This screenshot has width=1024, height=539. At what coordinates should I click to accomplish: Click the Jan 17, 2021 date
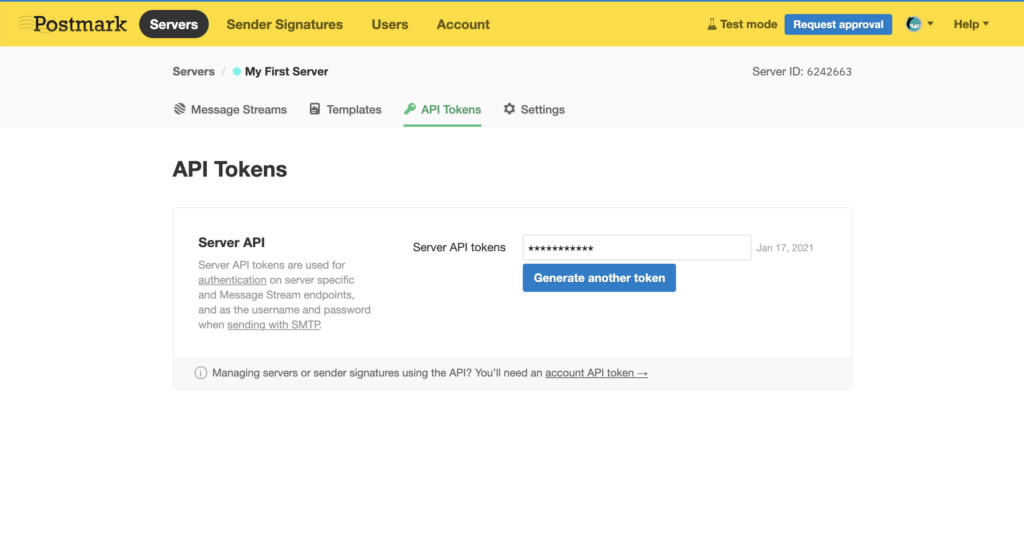785,248
